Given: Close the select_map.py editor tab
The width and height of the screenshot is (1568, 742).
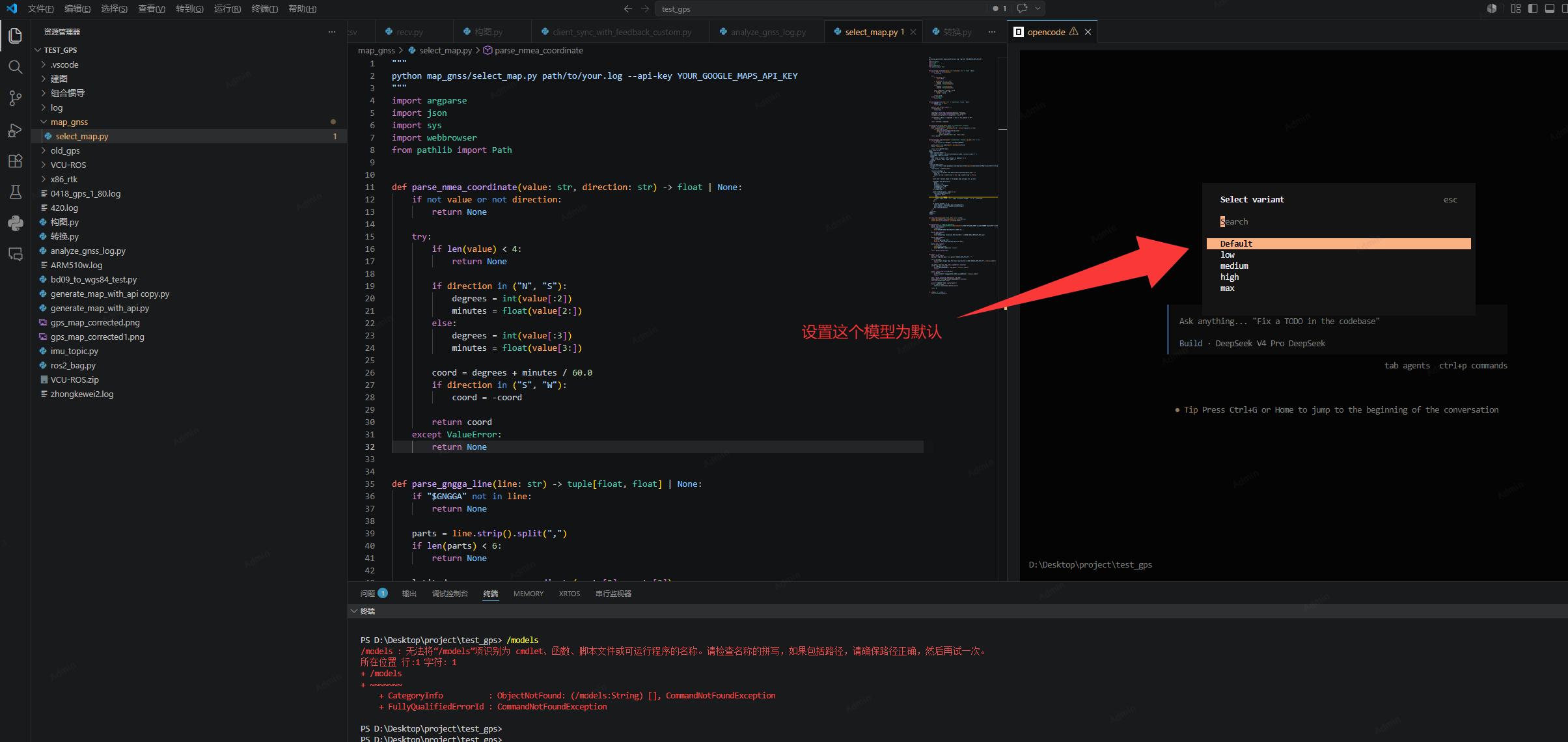Looking at the screenshot, I should (x=913, y=32).
